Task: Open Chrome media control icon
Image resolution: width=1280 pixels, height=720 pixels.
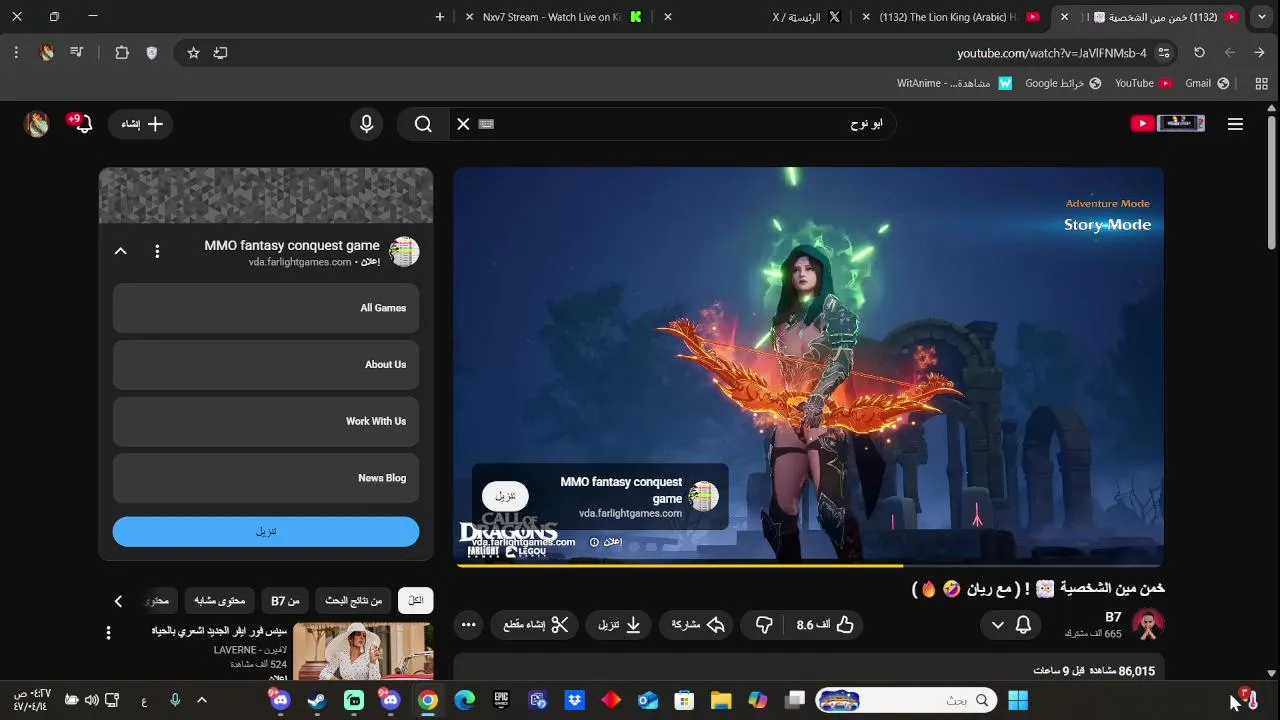Action: coord(76,53)
